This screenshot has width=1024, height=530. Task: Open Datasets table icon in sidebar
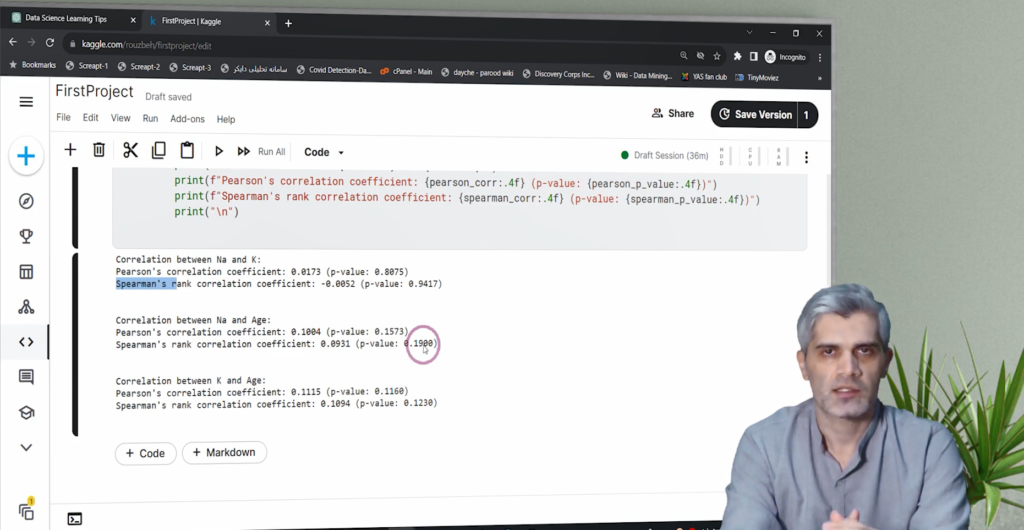pyautogui.click(x=26, y=272)
